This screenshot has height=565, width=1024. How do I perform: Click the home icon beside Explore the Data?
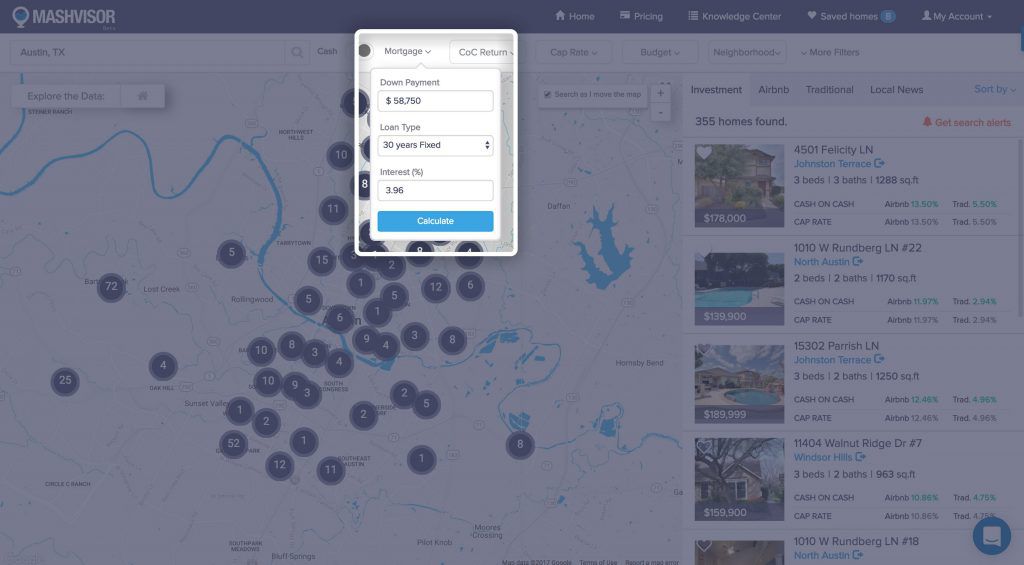pyautogui.click(x=143, y=96)
